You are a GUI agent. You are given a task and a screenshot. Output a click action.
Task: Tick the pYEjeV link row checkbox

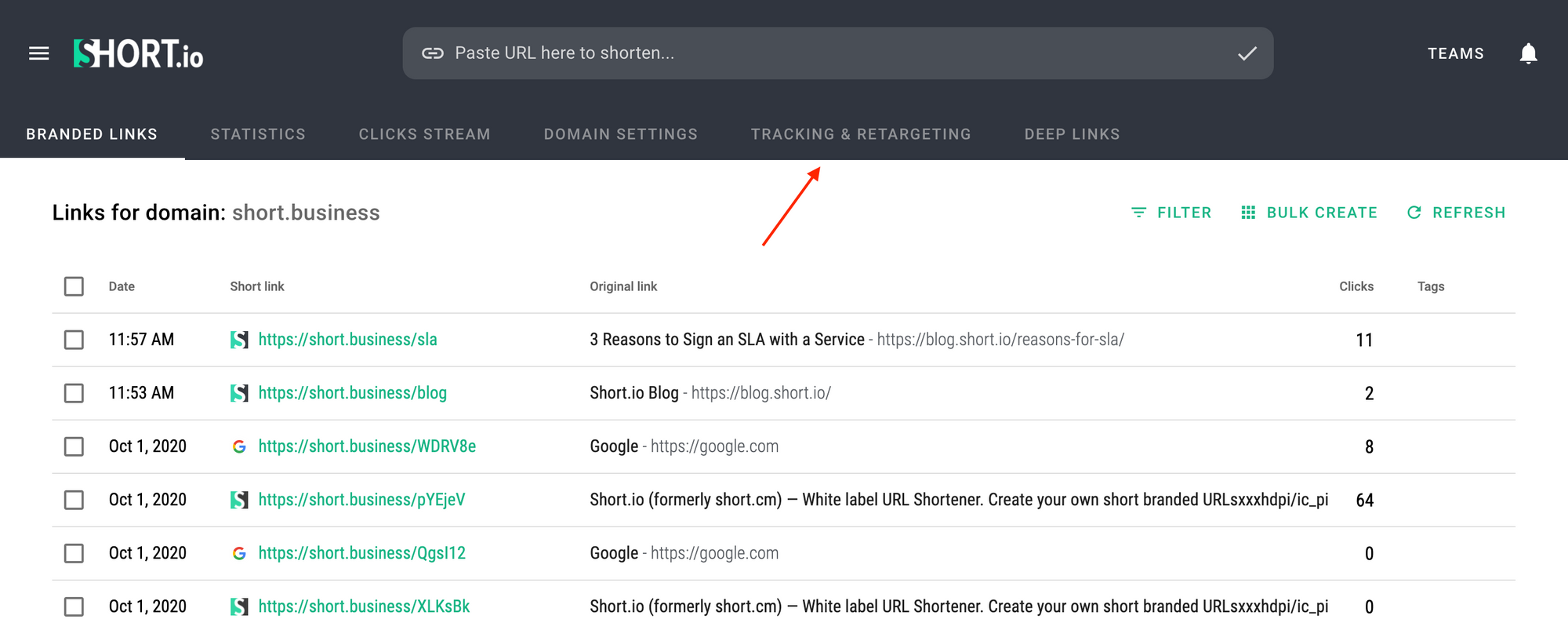pos(74,500)
